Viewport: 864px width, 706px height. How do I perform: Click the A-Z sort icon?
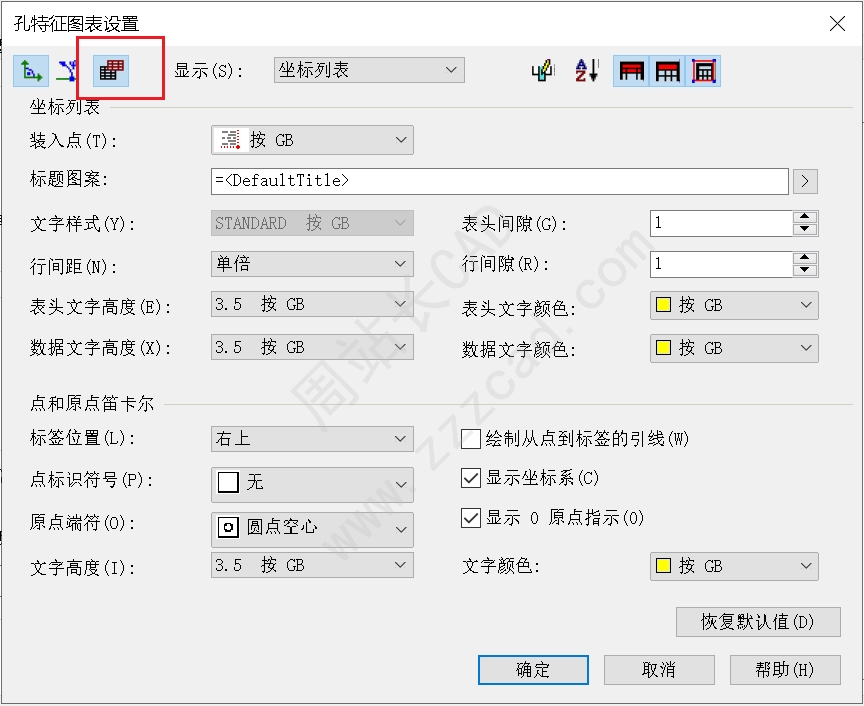tap(586, 71)
